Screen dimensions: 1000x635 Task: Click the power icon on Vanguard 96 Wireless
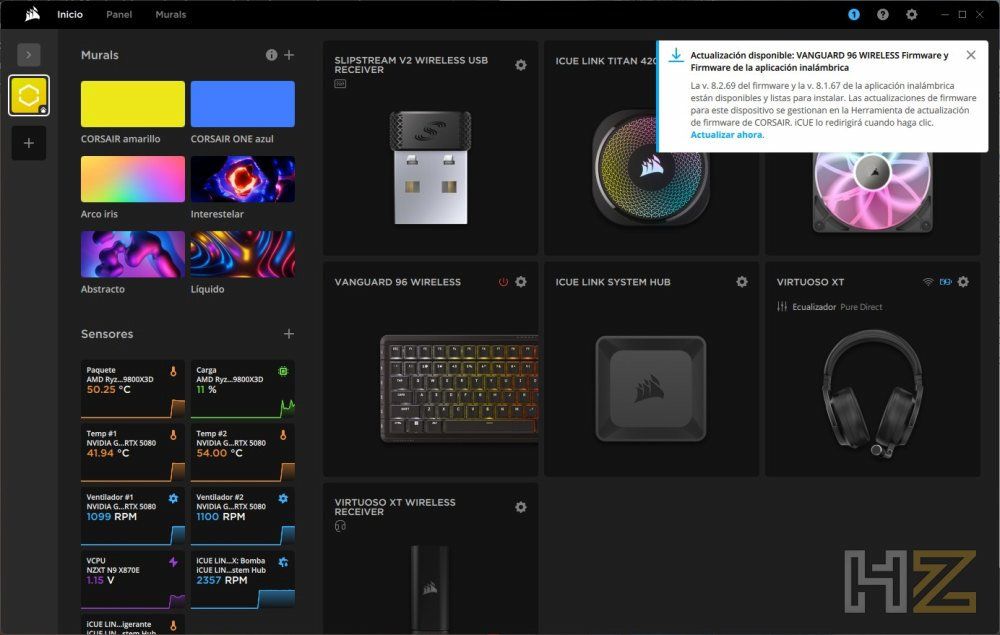pyautogui.click(x=503, y=282)
